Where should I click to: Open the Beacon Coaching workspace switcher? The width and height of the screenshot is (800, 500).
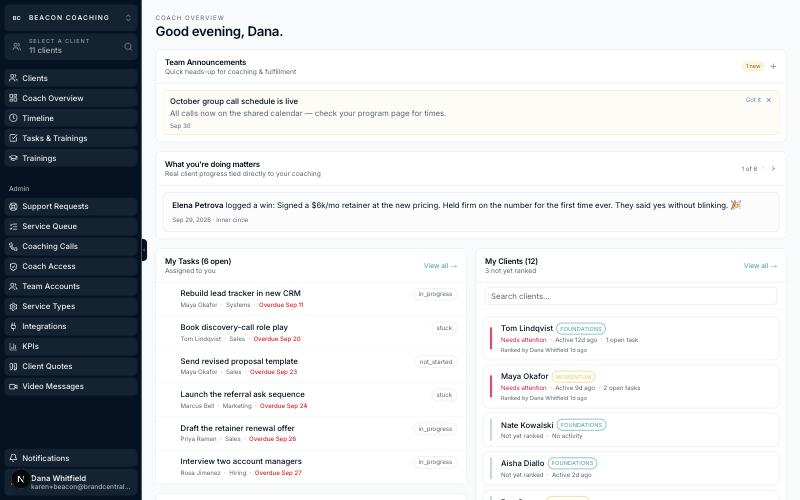click(71, 17)
